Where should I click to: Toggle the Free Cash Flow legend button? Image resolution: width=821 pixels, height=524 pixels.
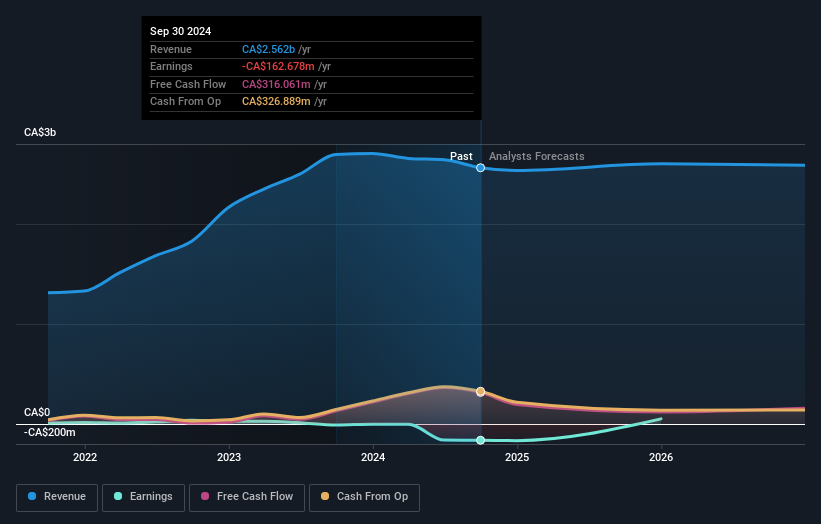click(x=247, y=497)
